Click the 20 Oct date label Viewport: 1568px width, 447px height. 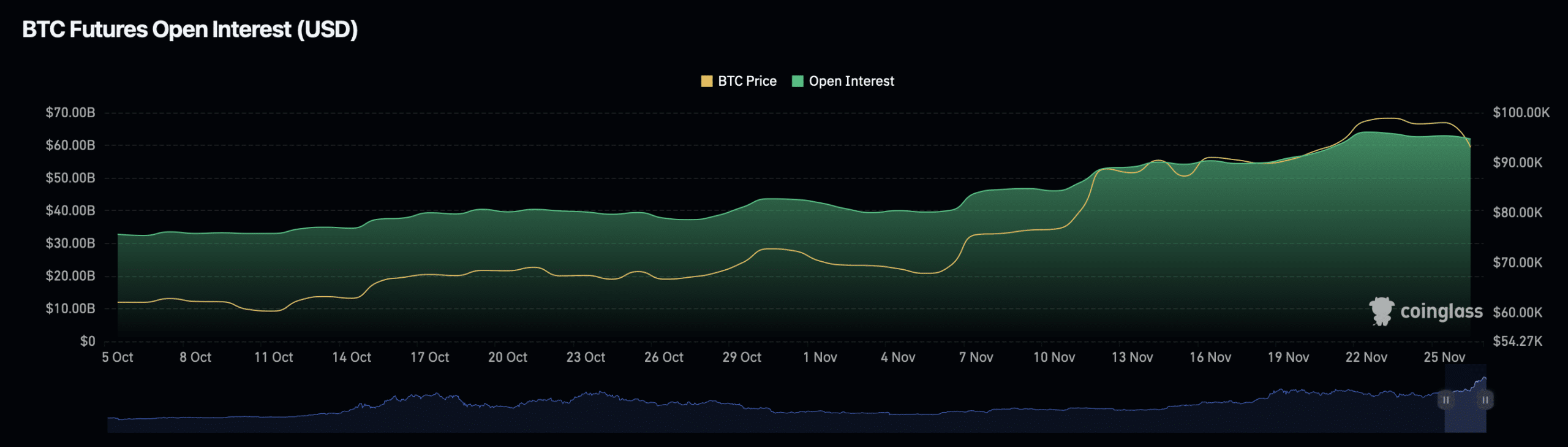pos(507,357)
